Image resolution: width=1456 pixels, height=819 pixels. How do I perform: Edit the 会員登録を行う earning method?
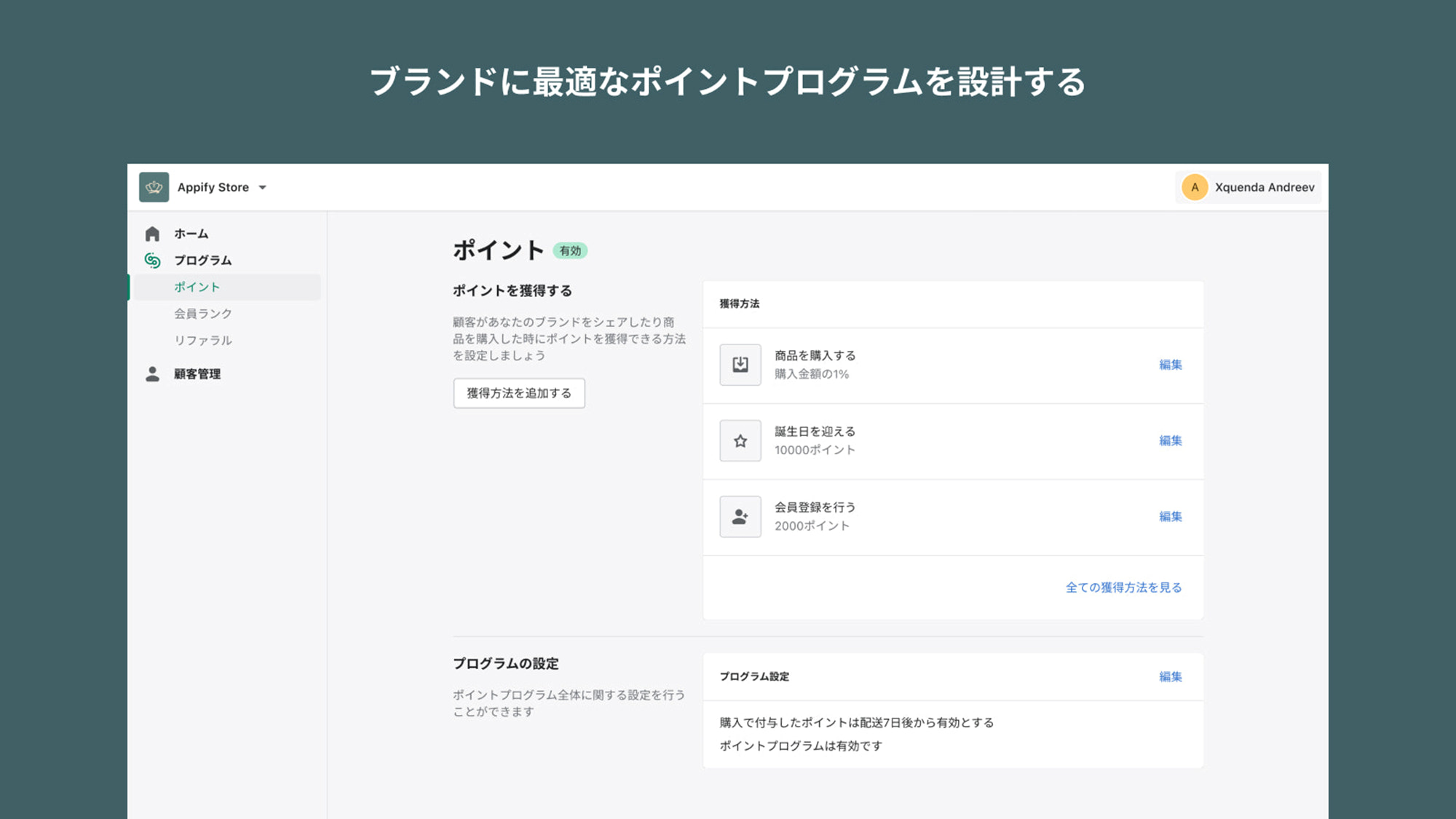click(1170, 516)
